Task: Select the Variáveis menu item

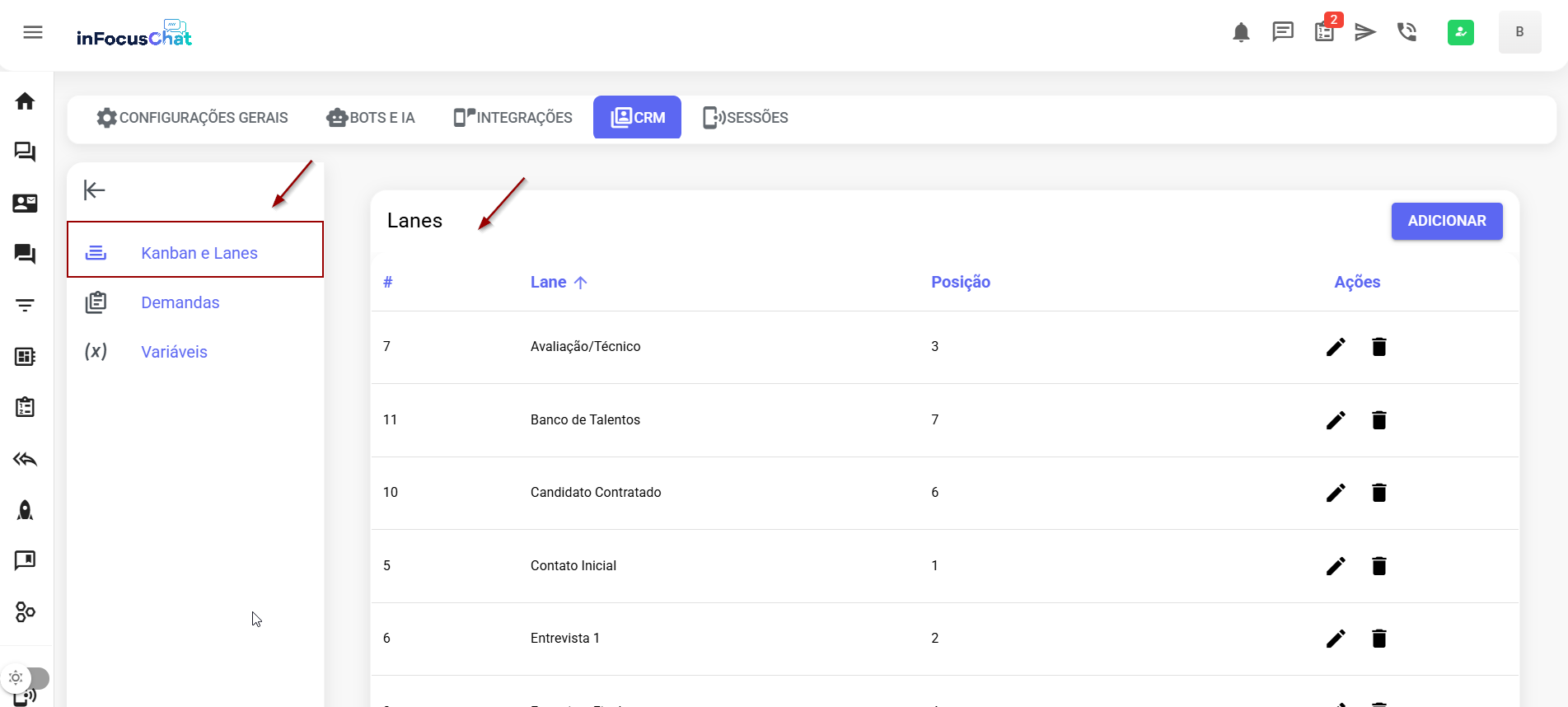Action: (174, 352)
